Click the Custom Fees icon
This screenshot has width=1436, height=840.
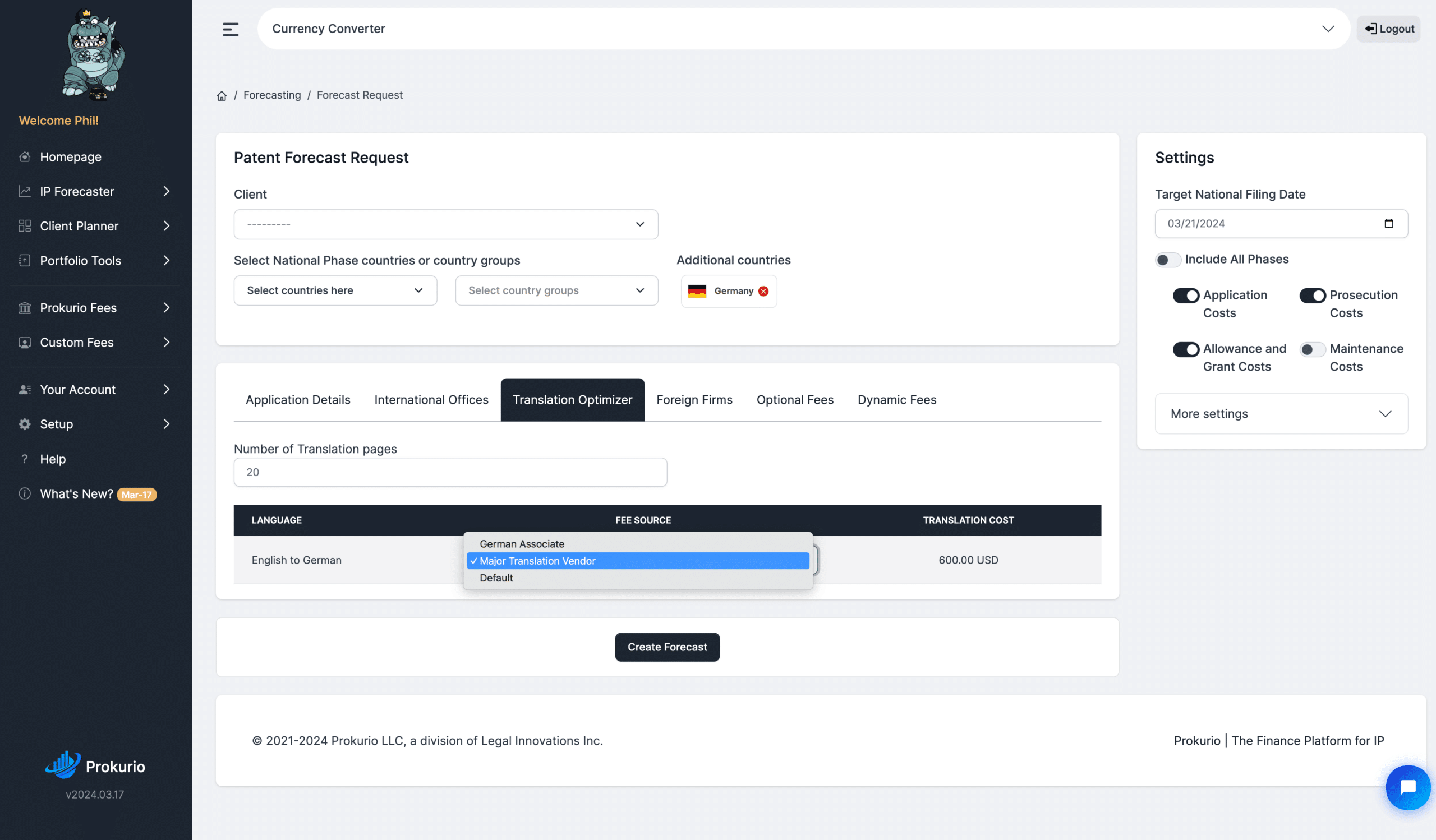pyautogui.click(x=25, y=343)
